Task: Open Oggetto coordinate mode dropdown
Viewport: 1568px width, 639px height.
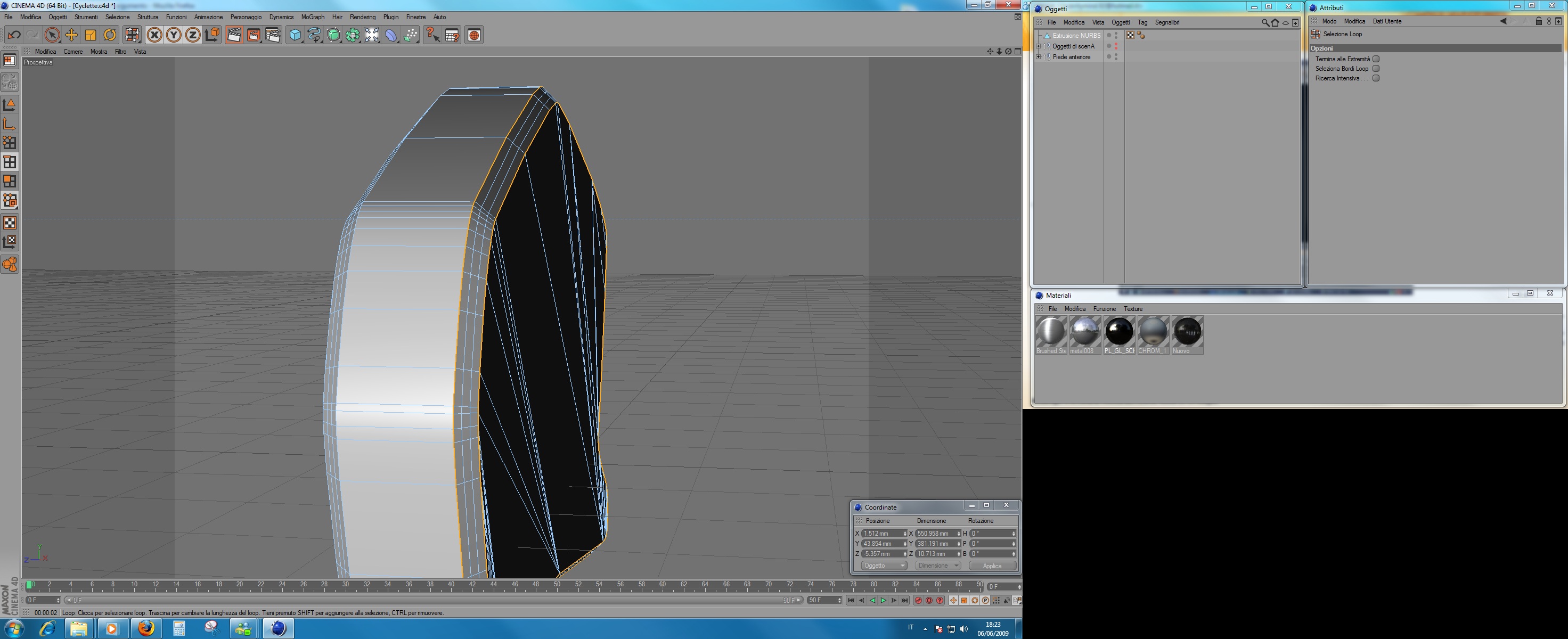Action: (x=884, y=566)
